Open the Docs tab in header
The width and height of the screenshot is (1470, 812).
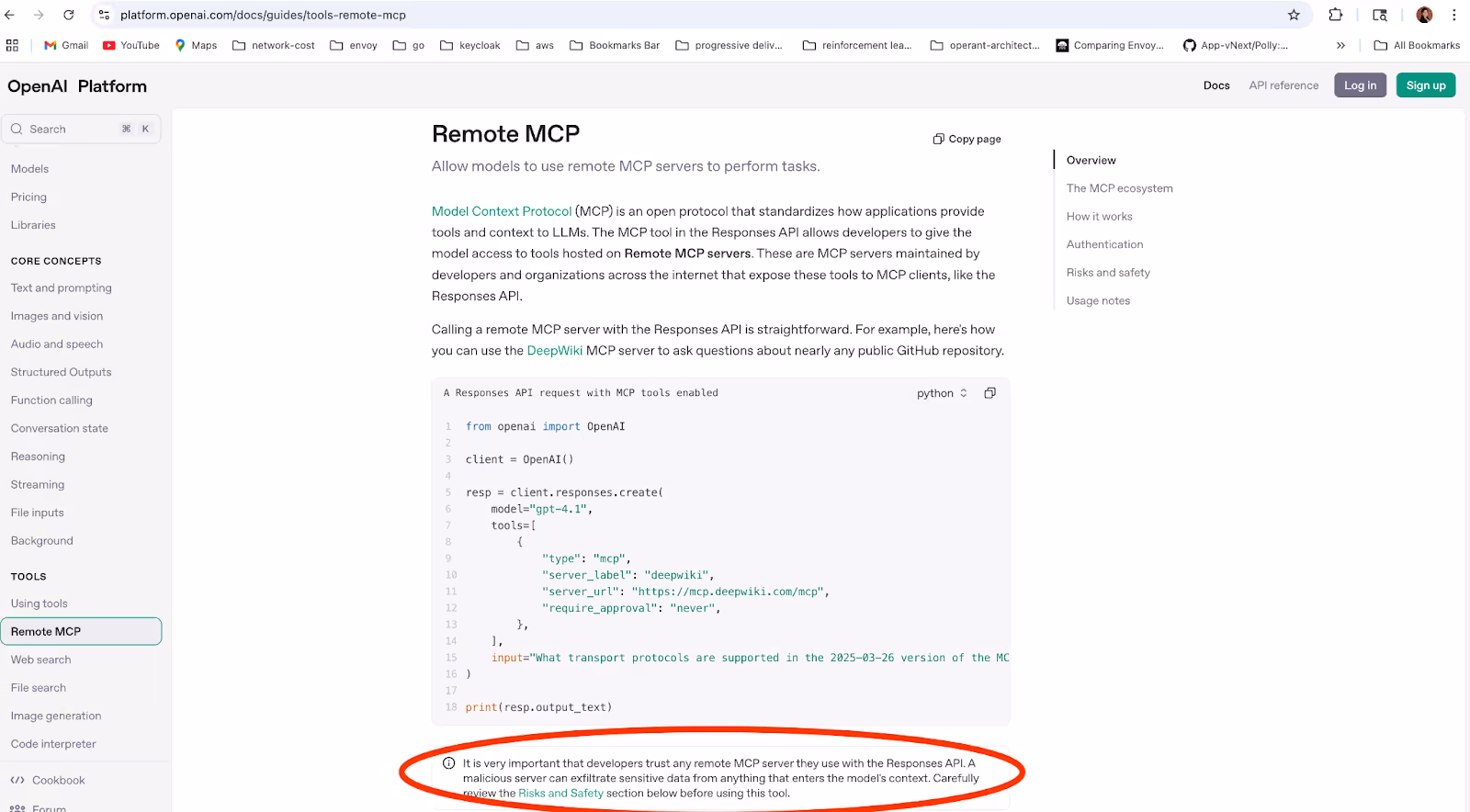pyautogui.click(x=1216, y=85)
